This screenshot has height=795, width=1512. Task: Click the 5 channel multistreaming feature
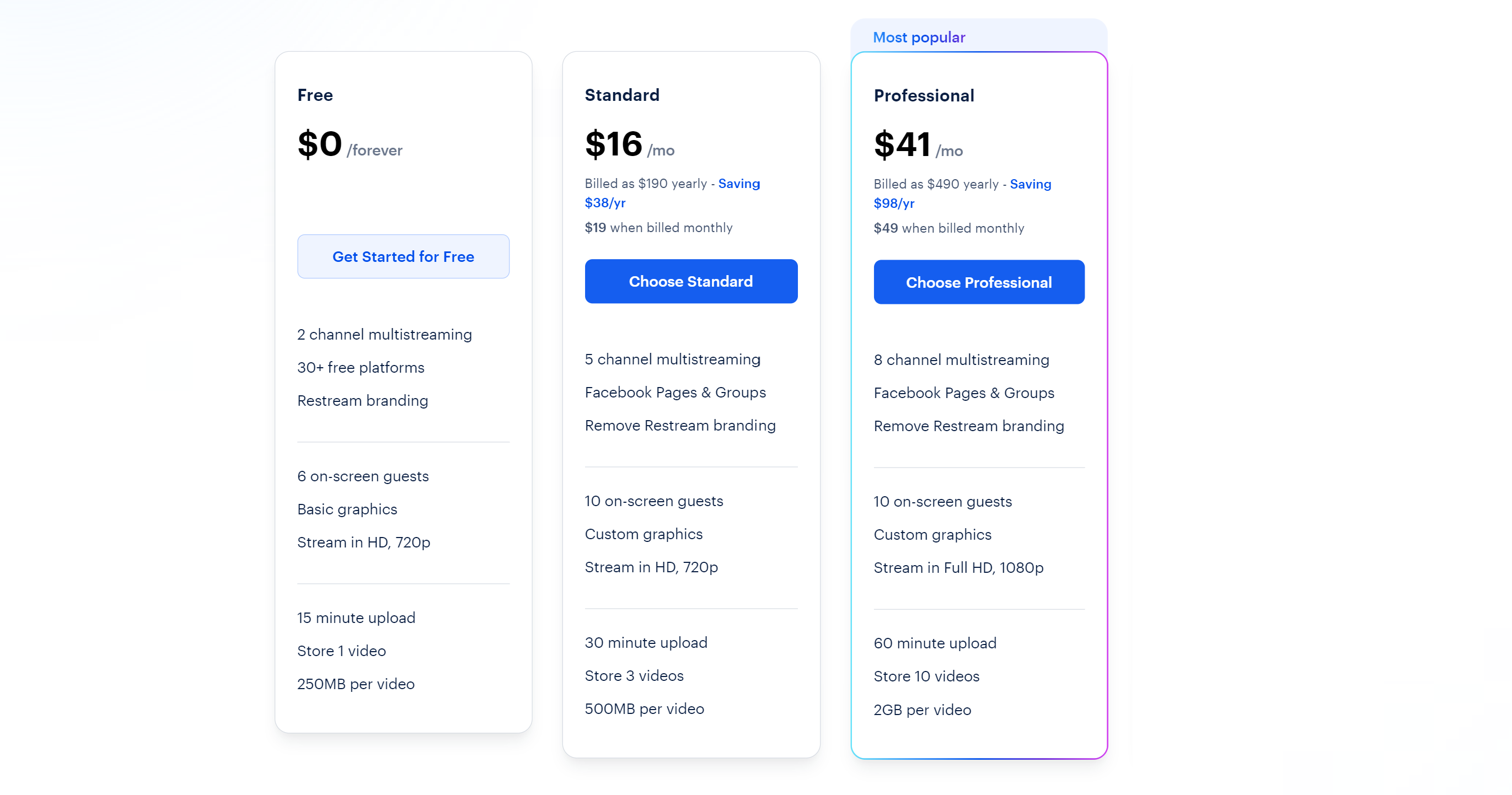coord(672,359)
